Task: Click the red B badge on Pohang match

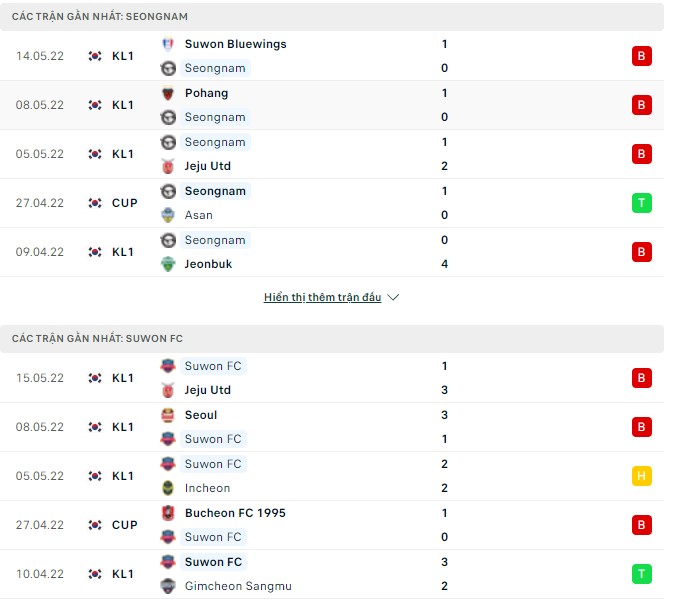Action: point(641,105)
